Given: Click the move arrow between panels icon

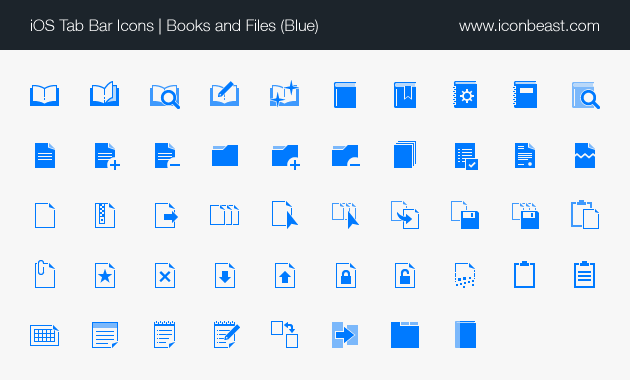Looking at the screenshot, I should point(345,335).
